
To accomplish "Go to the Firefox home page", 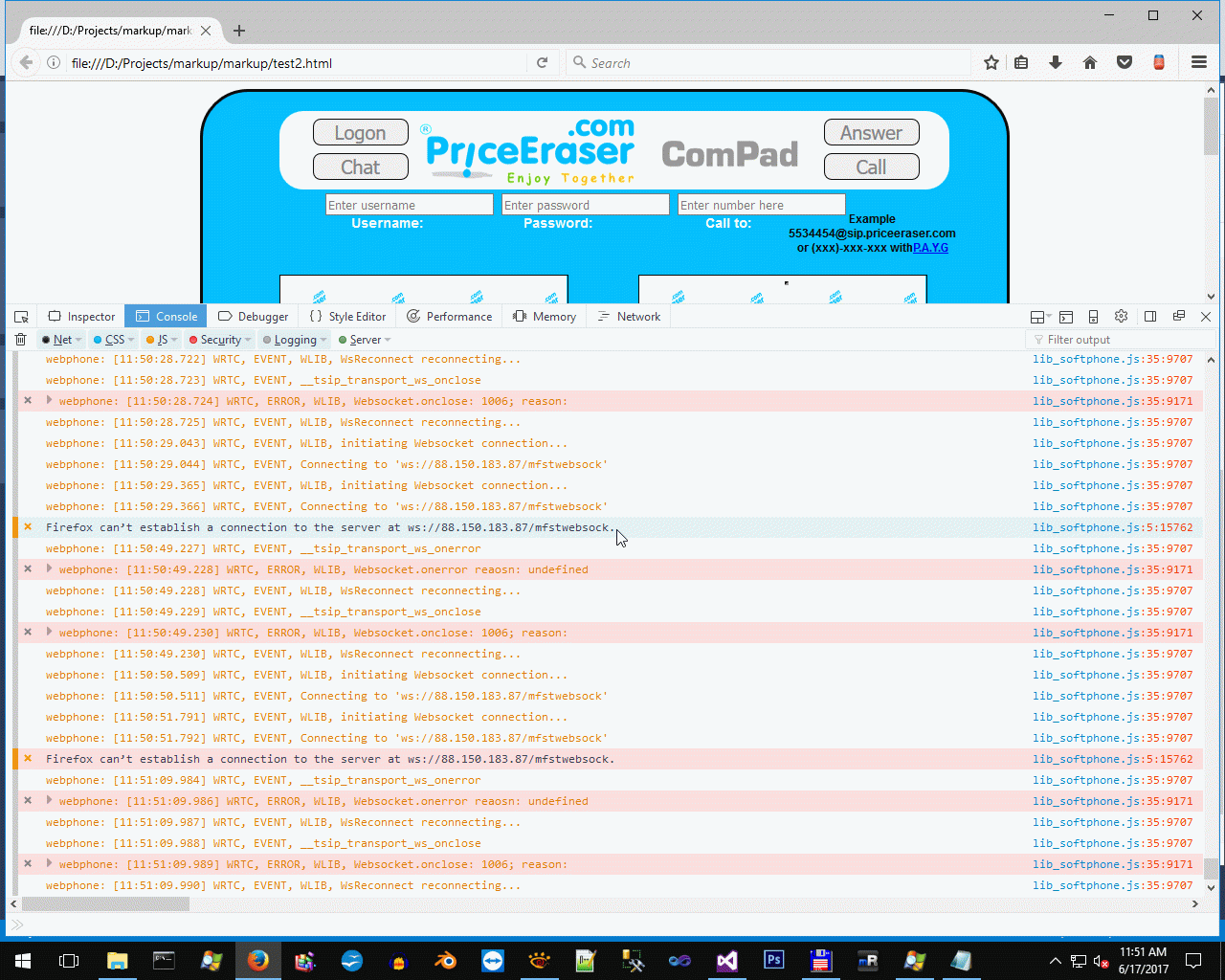I will pos(1090,63).
